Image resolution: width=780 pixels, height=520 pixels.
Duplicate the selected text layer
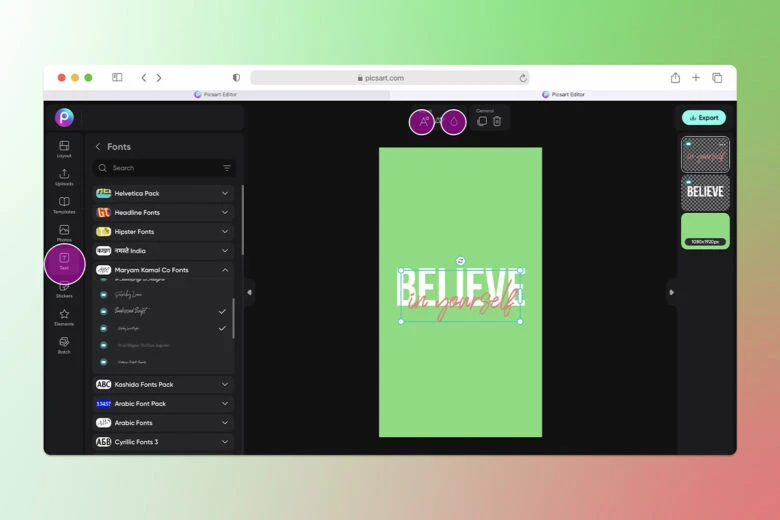[x=482, y=121]
